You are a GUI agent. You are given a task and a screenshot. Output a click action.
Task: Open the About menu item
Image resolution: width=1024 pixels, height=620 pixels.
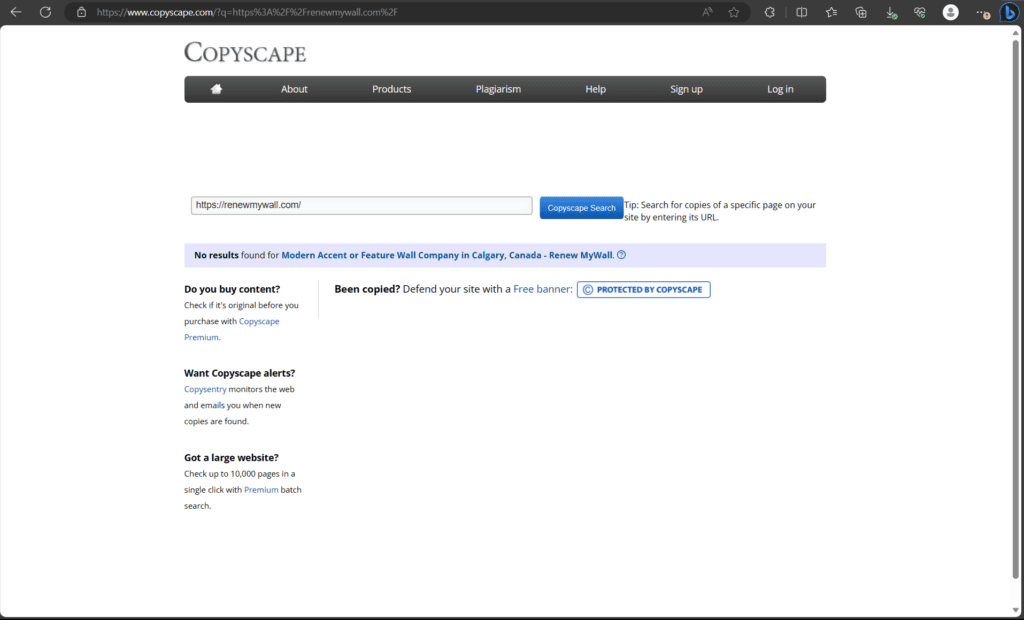[x=294, y=89]
